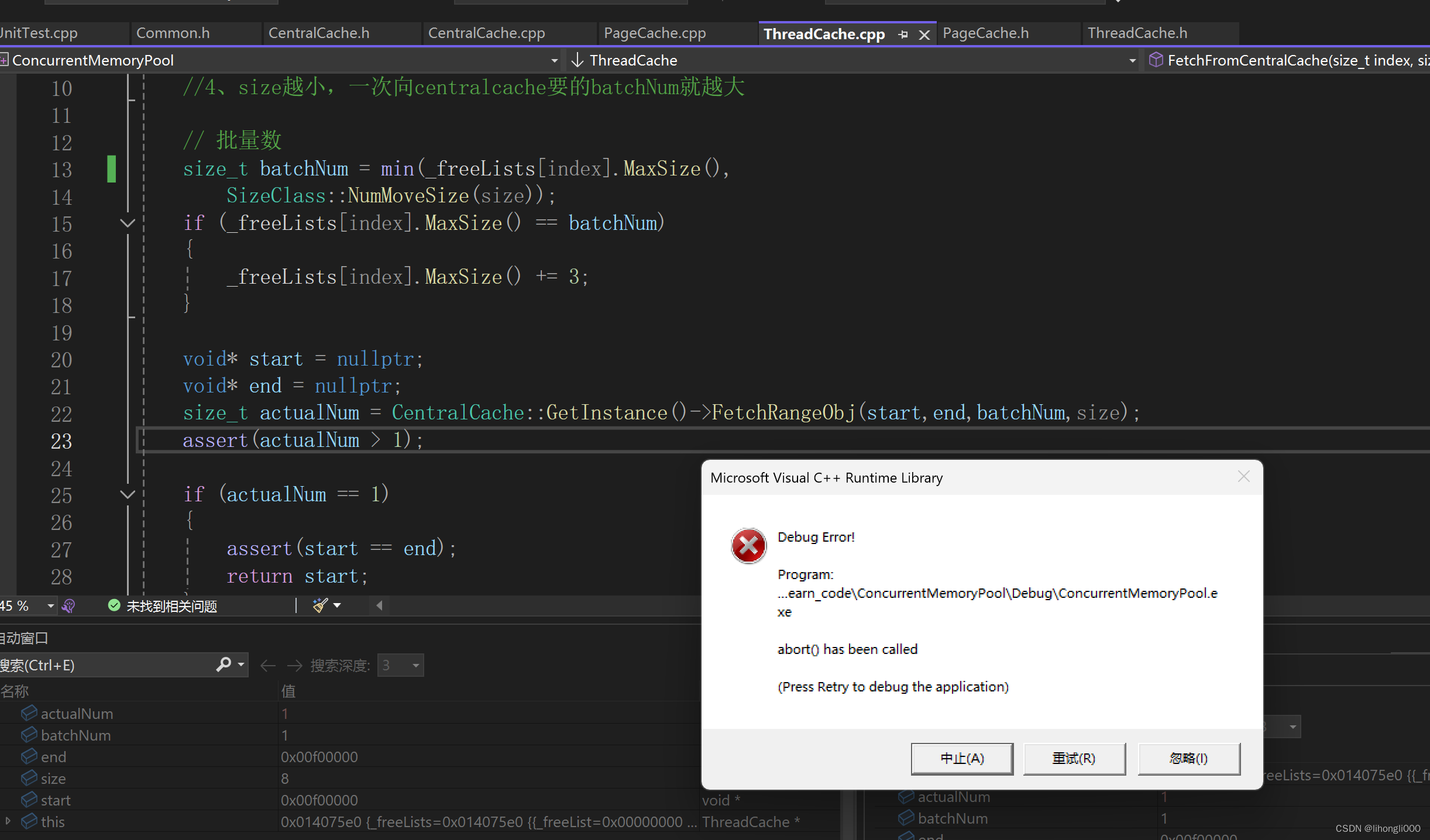Click the IntelliCode icon in status strip
The height and width of the screenshot is (840, 1430).
(68, 605)
